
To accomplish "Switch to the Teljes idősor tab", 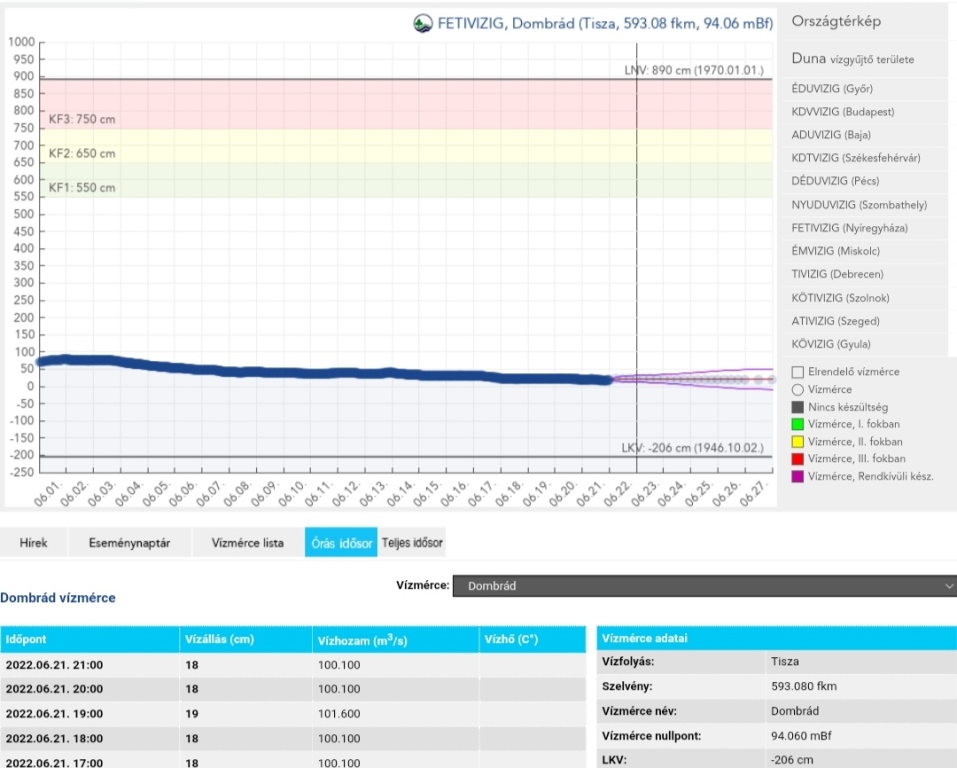I will point(412,543).
